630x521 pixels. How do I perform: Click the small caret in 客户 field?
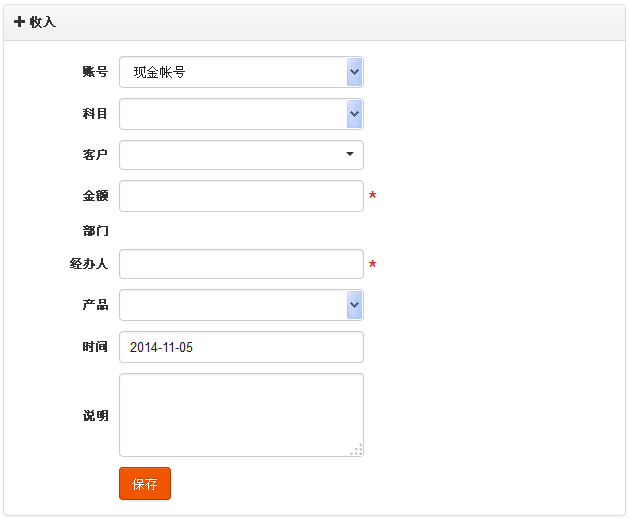coord(350,154)
